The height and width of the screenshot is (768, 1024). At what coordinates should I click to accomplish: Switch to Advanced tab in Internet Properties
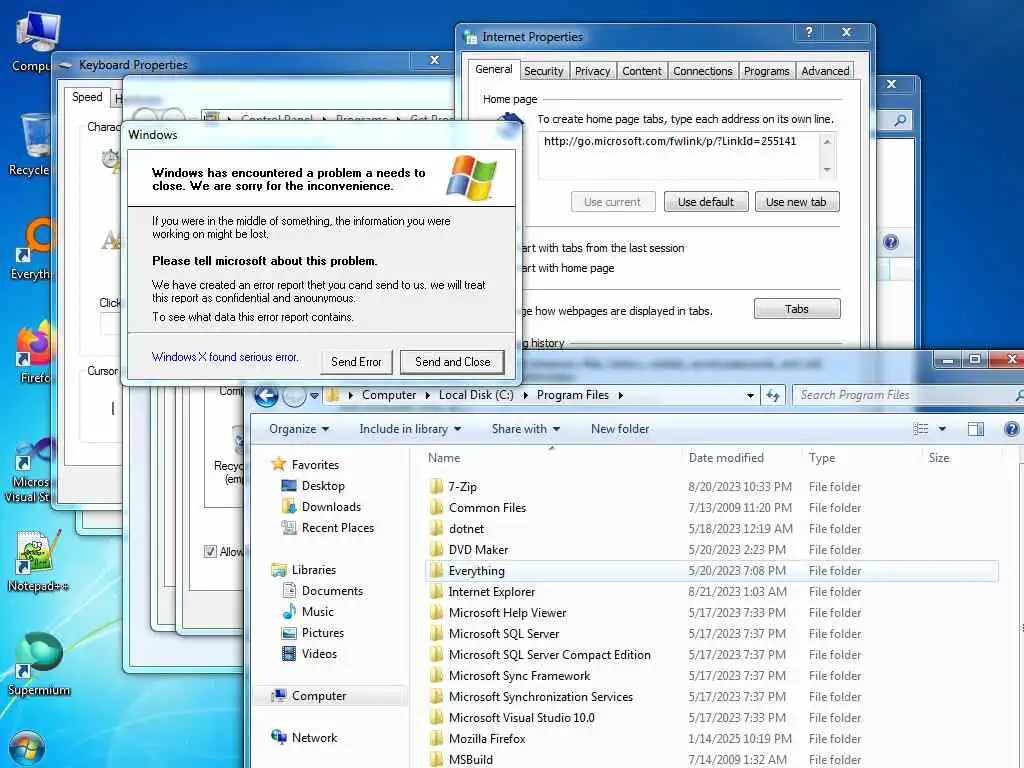pos(825,71)
